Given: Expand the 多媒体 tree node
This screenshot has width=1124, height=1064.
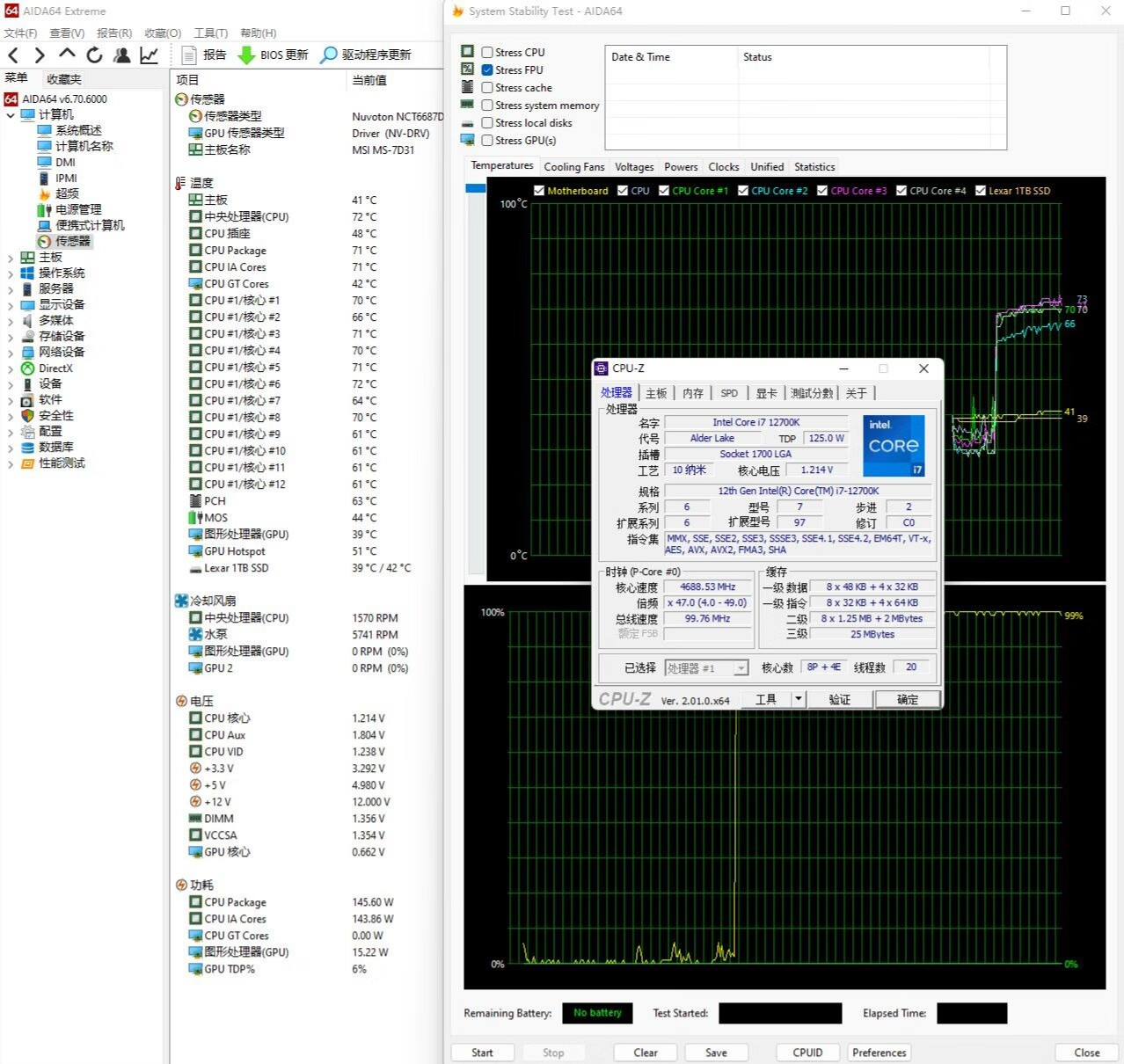Looking at the screenshot, I should tap(11, 321).
